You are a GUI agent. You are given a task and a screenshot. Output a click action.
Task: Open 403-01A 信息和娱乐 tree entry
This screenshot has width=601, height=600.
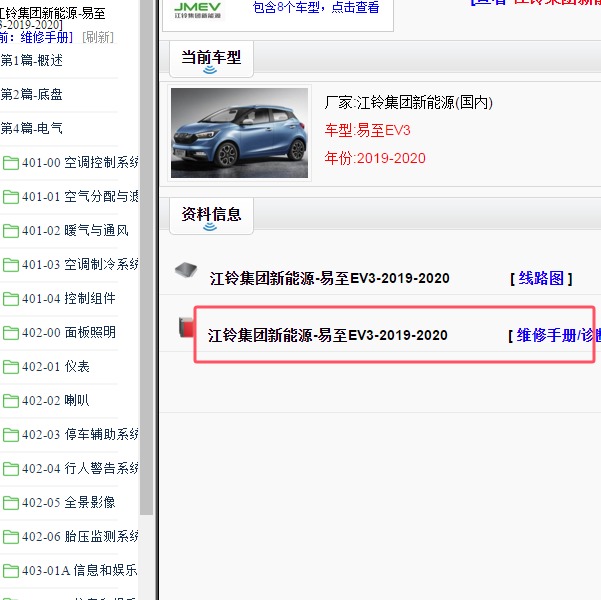(79, 570)
